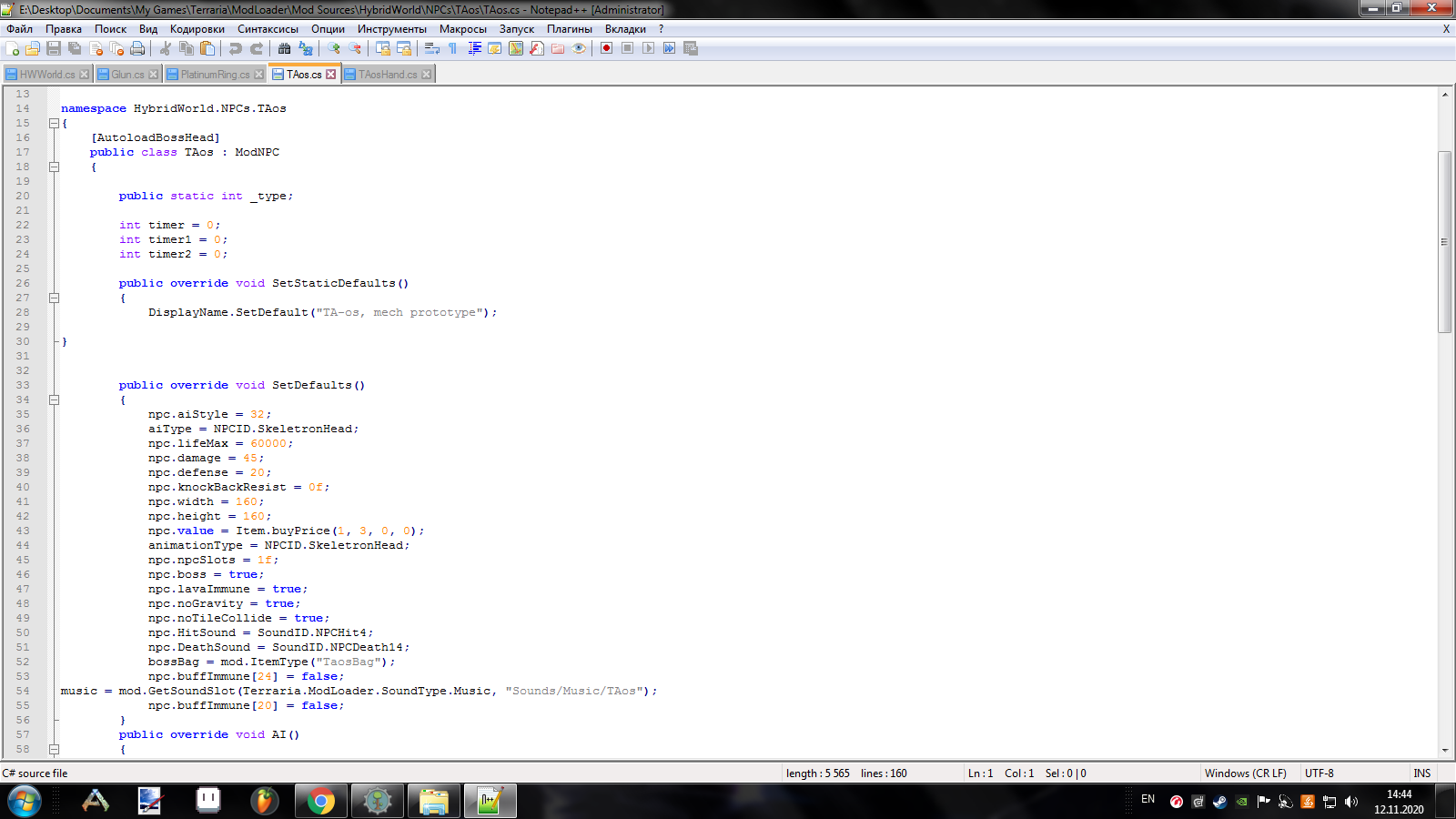Screen dimensions: 1456x819
Task: Open the Document Map icon
Action: [516, 48]
